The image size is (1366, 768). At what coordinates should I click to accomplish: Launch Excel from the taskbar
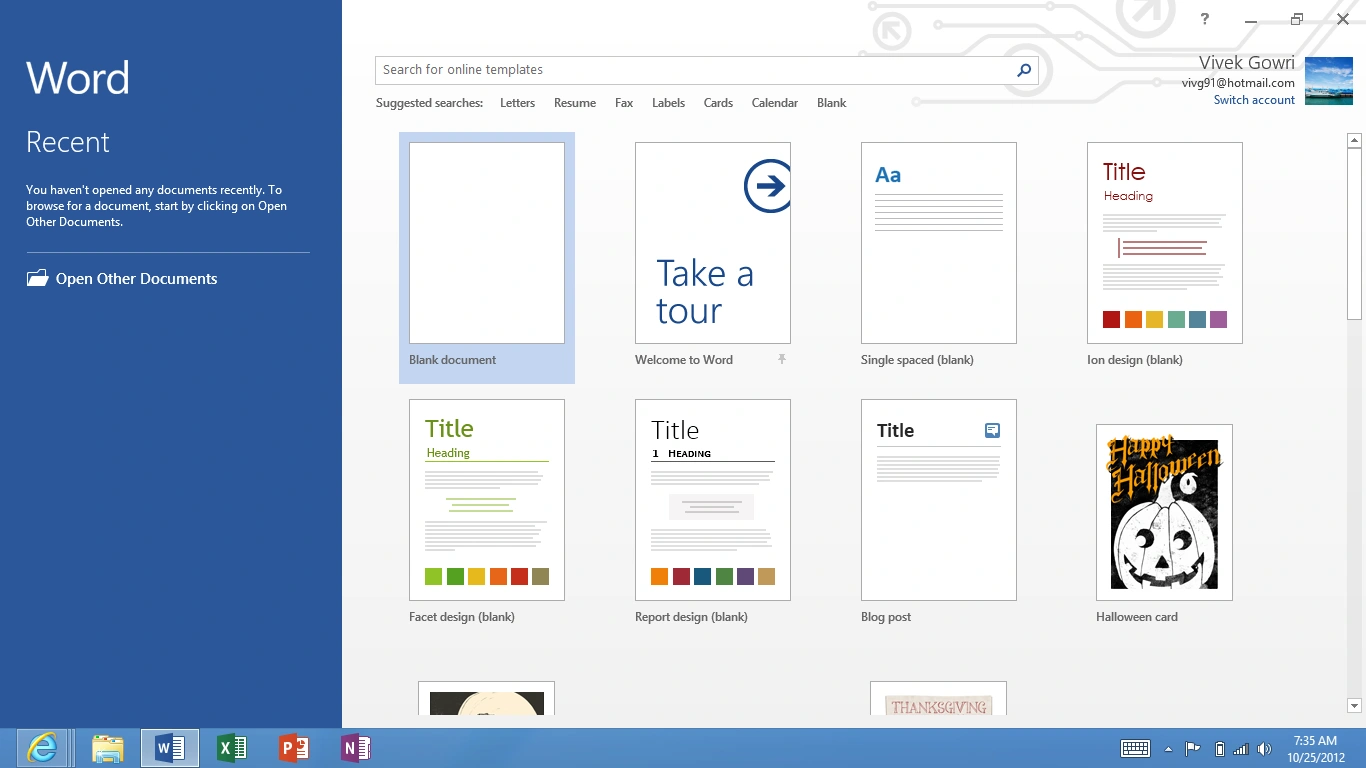click(232, 748)
